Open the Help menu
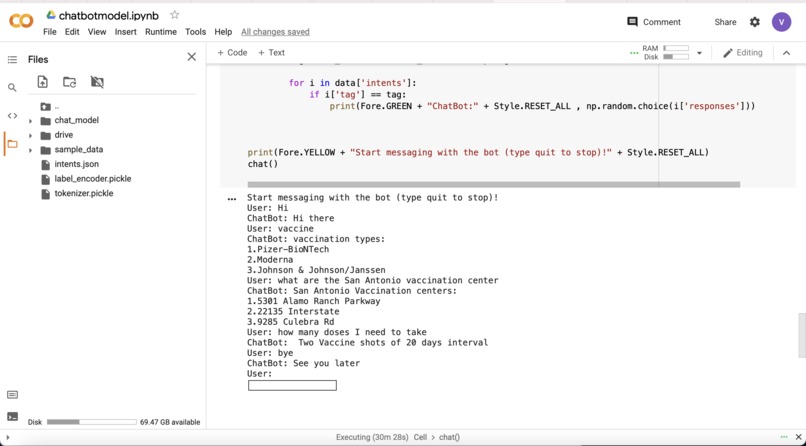Image resolution: width=806 pixels, height=446 pixels. pos(223,32)
